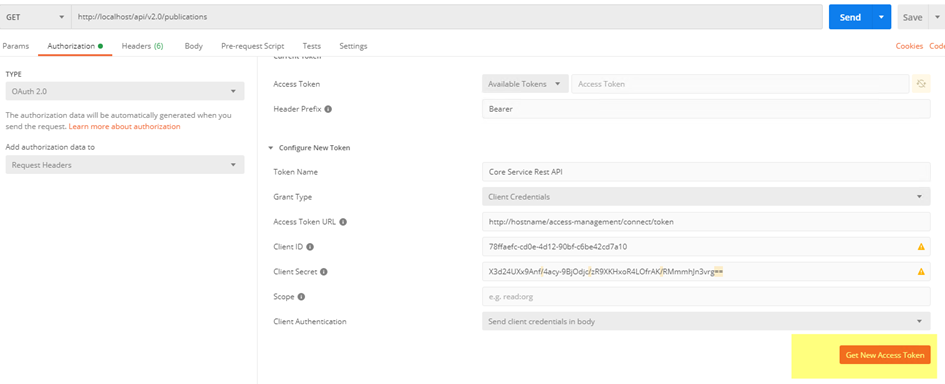This screenshot has width=945, height=384.
Task: Click the Send arrow dropdown
Action: click(881, 17)
